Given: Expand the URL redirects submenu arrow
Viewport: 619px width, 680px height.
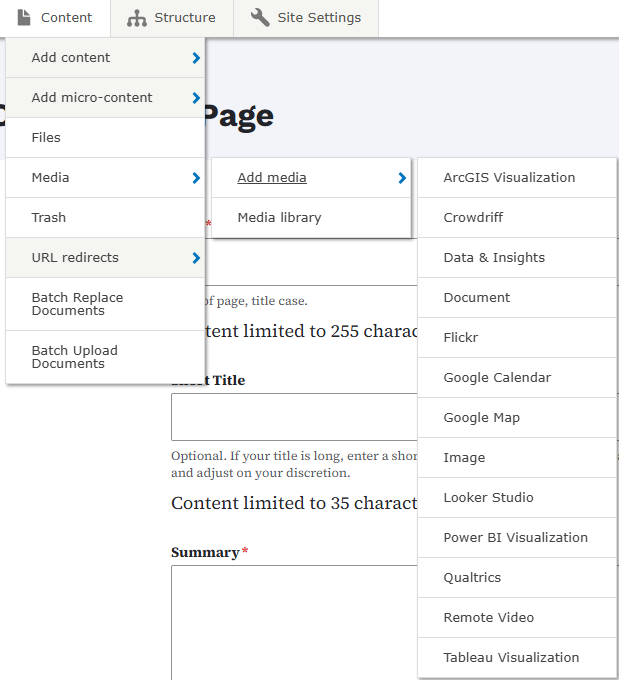Looking at the screenshot, I should tap(196, 258).
